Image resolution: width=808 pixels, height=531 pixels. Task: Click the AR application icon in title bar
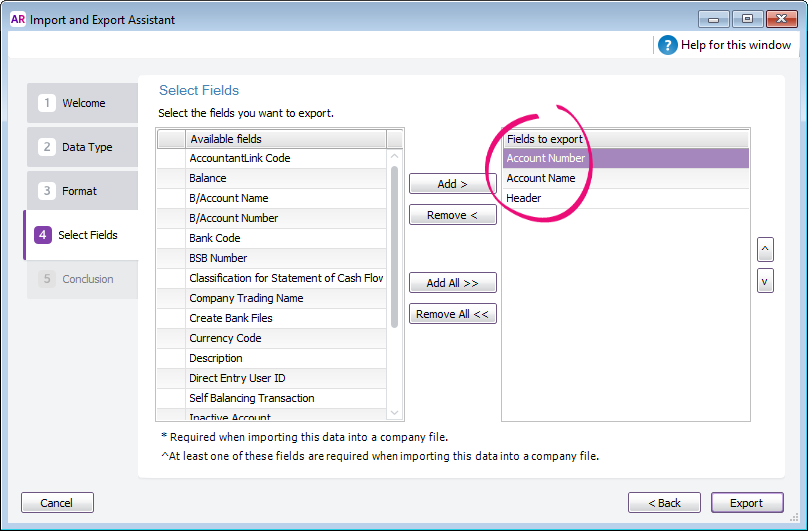click(17, 18)
